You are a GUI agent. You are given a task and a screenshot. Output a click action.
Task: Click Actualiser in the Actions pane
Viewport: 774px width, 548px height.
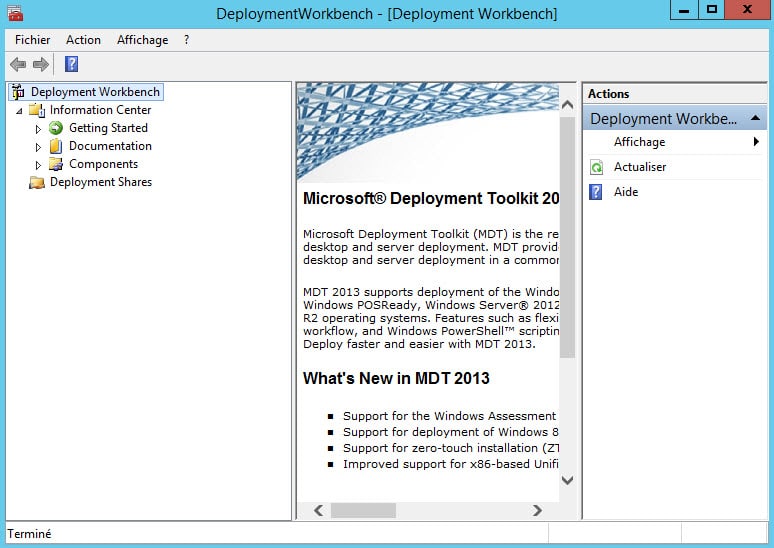click(640, 167)
